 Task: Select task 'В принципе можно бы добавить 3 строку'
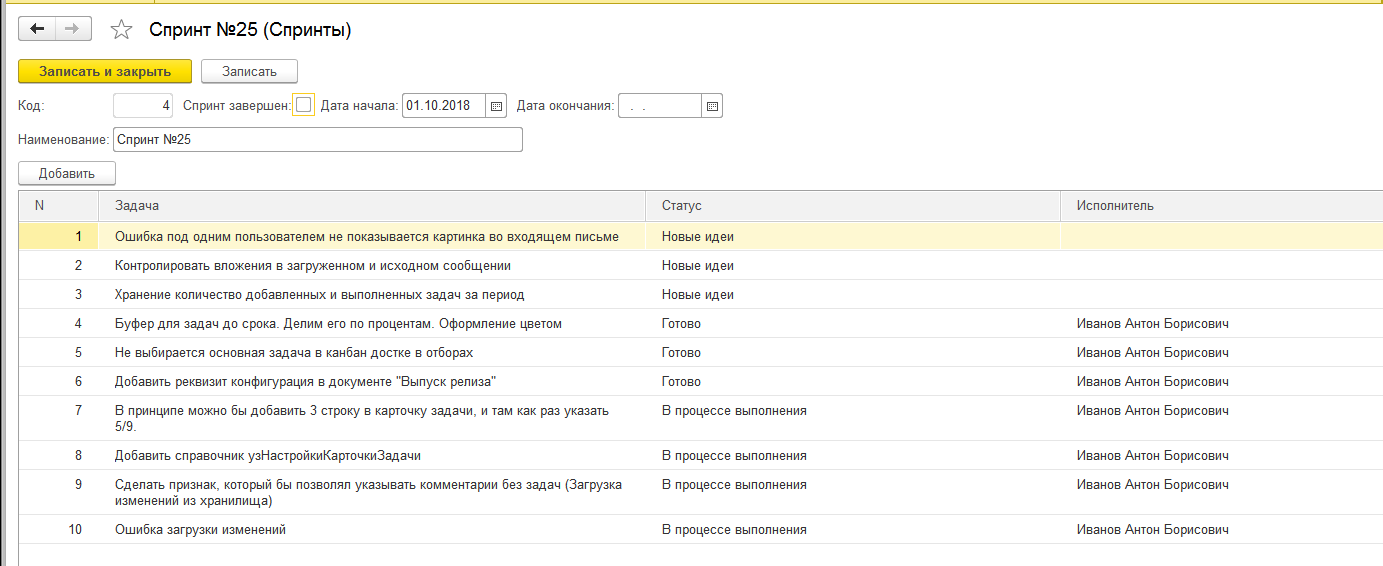point(362,418)
